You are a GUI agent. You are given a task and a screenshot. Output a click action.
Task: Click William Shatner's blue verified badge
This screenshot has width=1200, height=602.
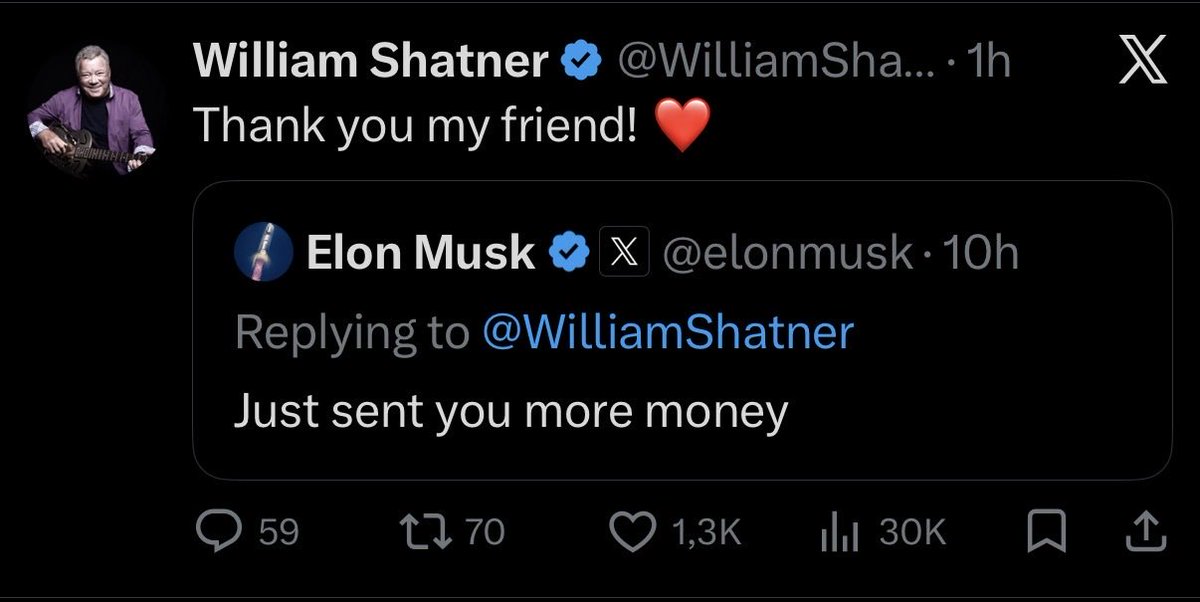(x=582, y=64)
